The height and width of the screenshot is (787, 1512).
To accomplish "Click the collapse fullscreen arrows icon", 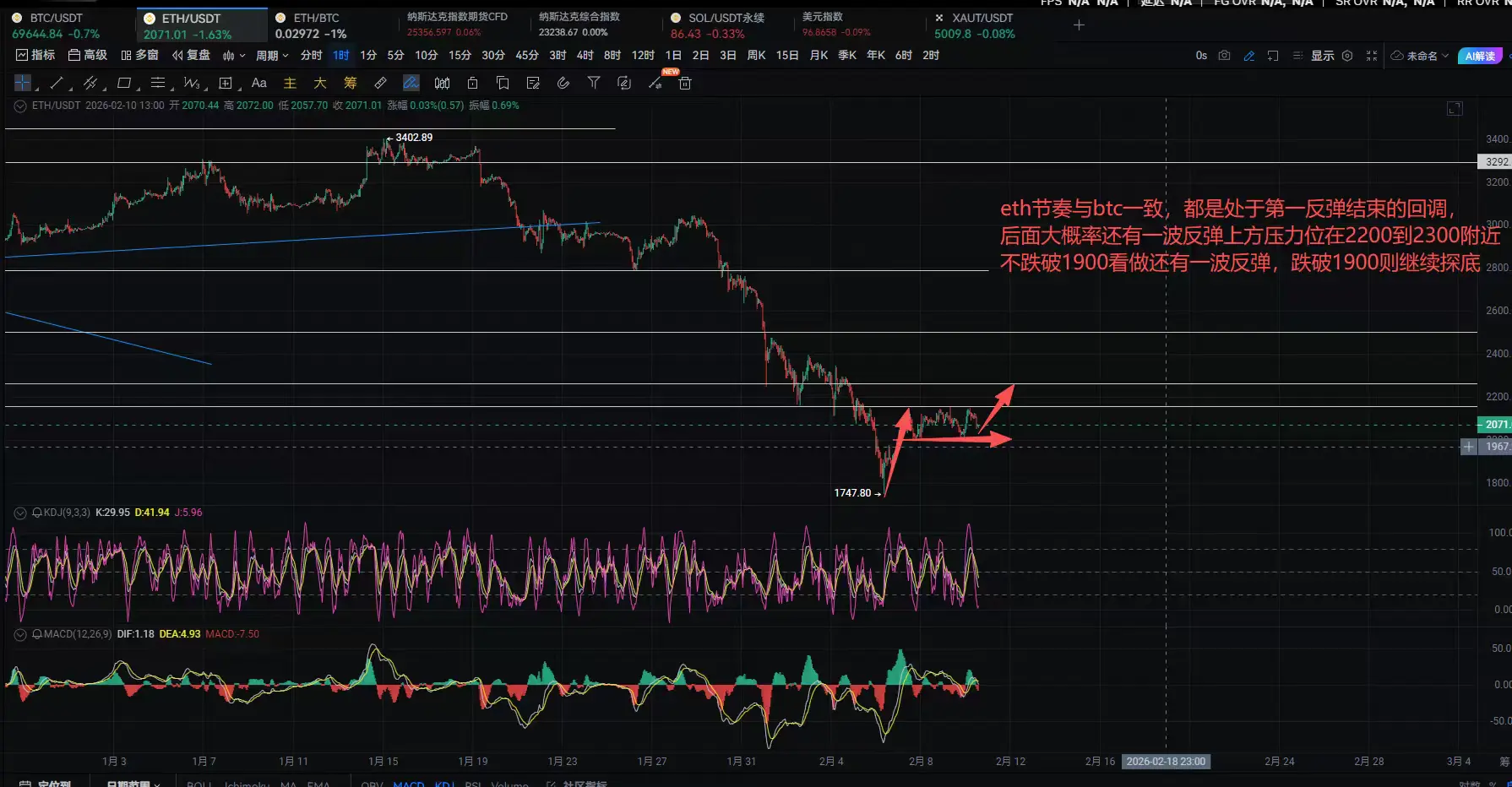I will tap(1372, 56).
